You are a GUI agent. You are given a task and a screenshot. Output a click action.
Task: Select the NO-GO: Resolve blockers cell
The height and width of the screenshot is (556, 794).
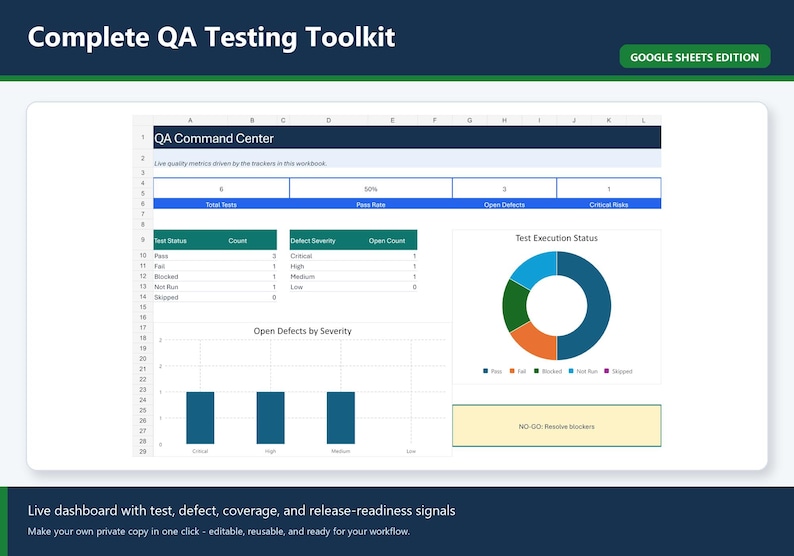coord(557,426)
